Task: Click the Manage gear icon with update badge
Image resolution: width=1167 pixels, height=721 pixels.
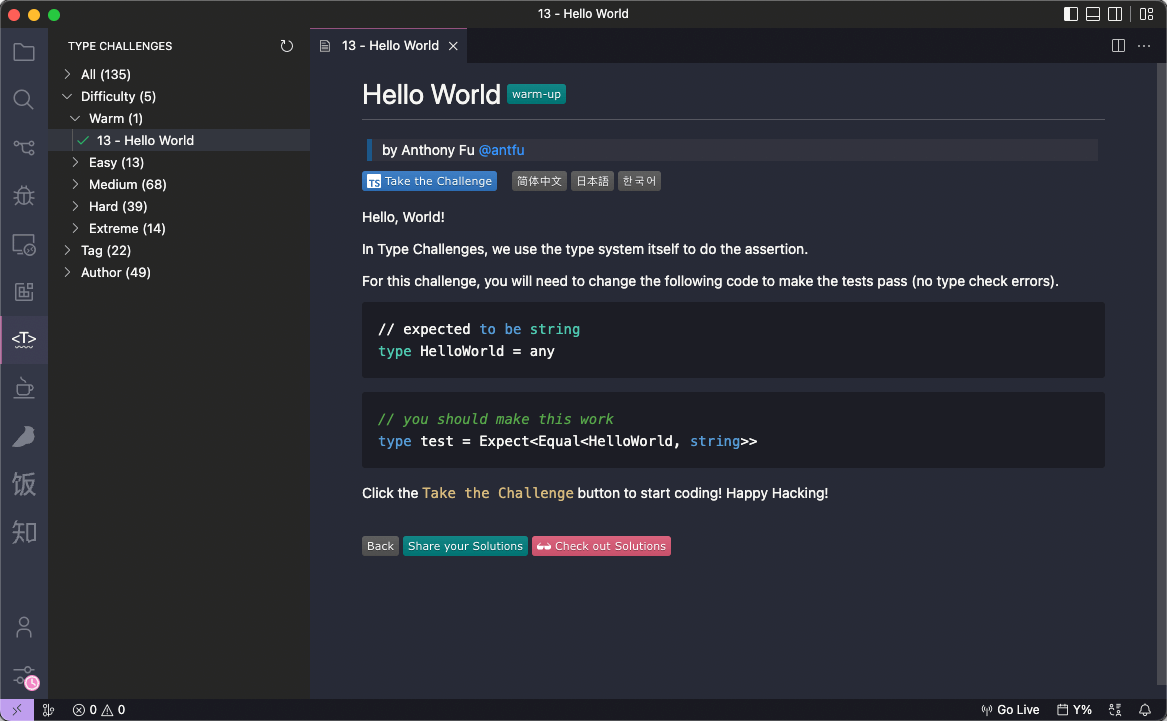Action: coord(23,676)
